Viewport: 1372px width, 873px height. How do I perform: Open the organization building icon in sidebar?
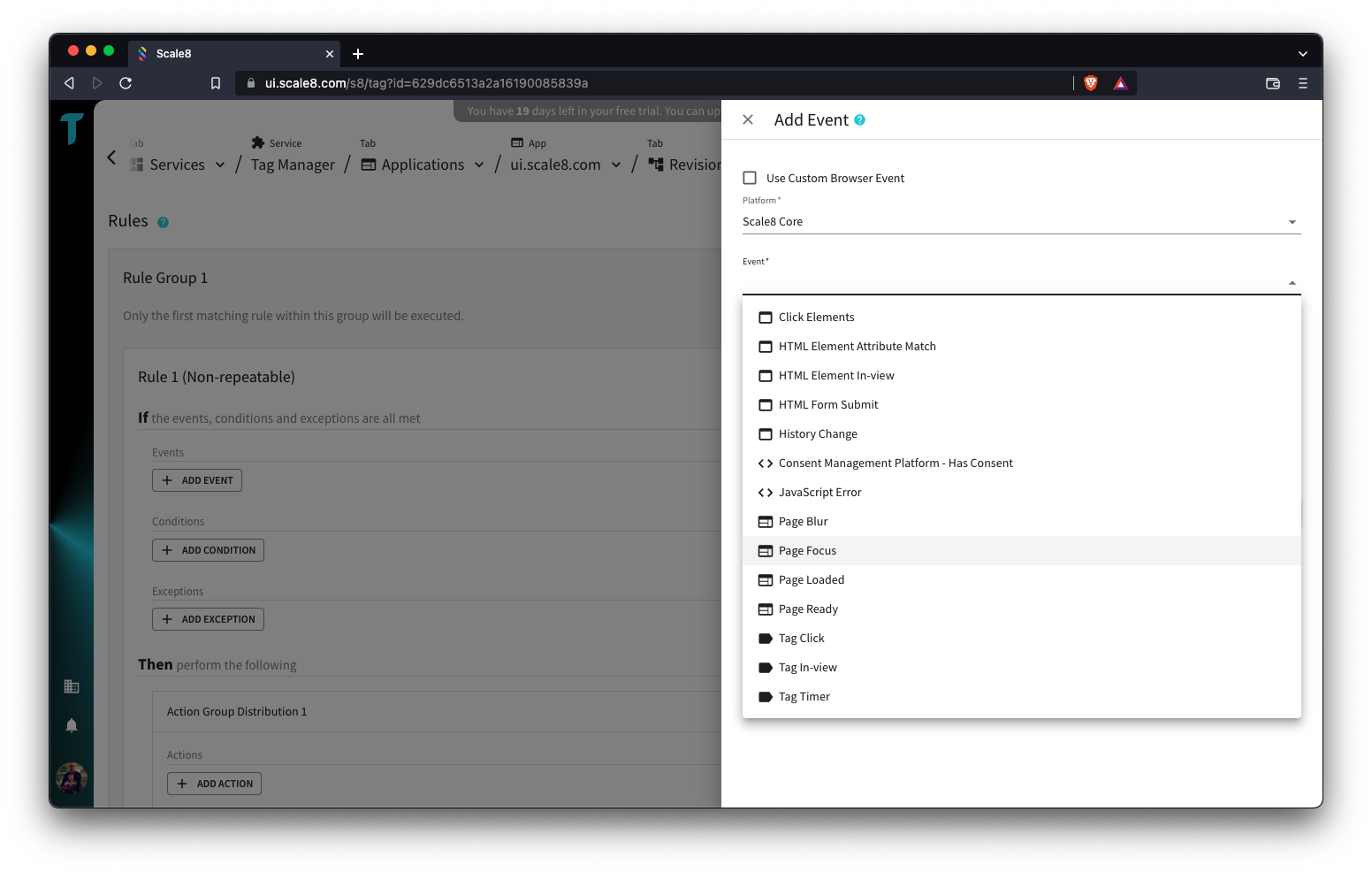[72, 686]
